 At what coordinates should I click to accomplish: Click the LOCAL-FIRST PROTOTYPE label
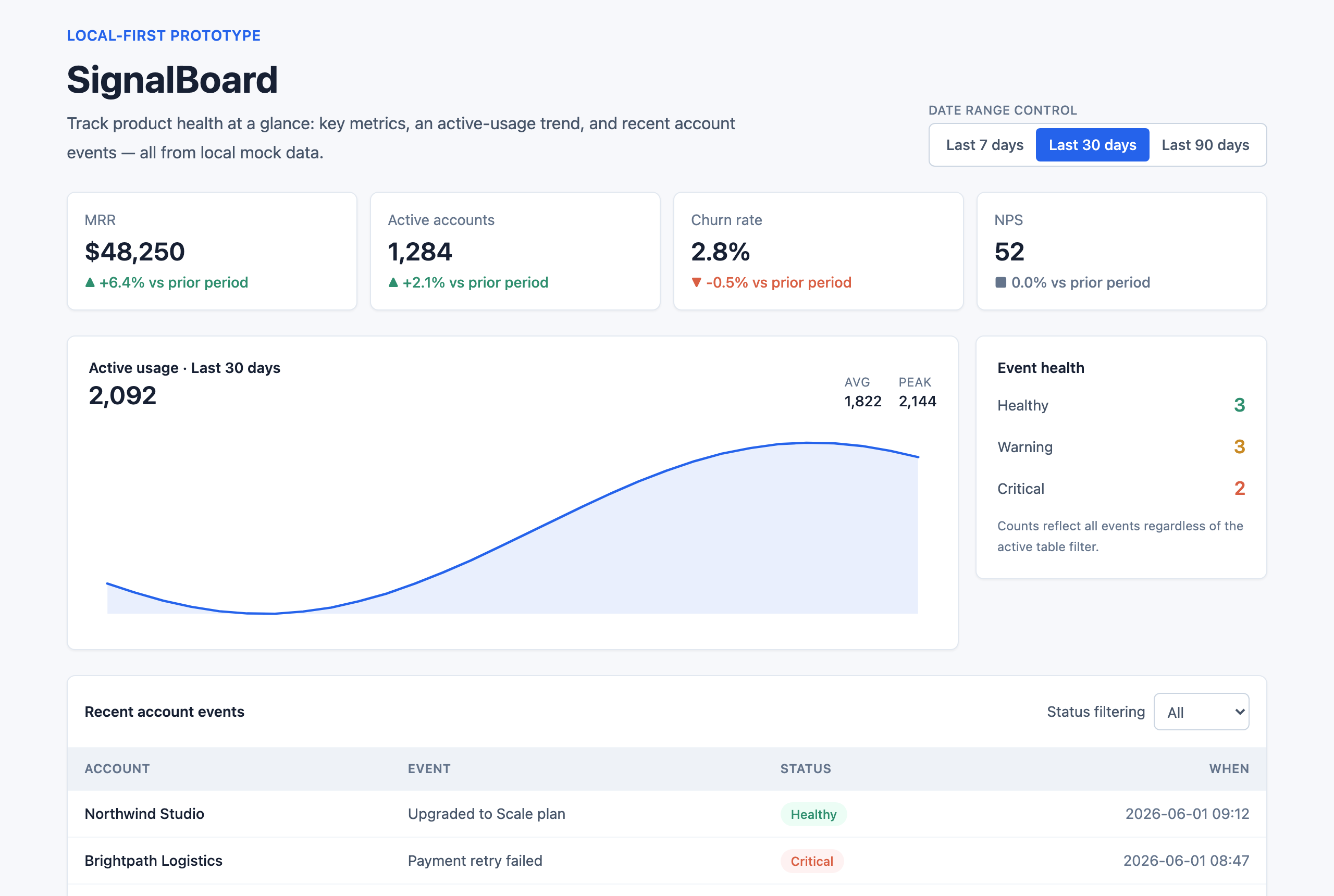pos(164,35)
